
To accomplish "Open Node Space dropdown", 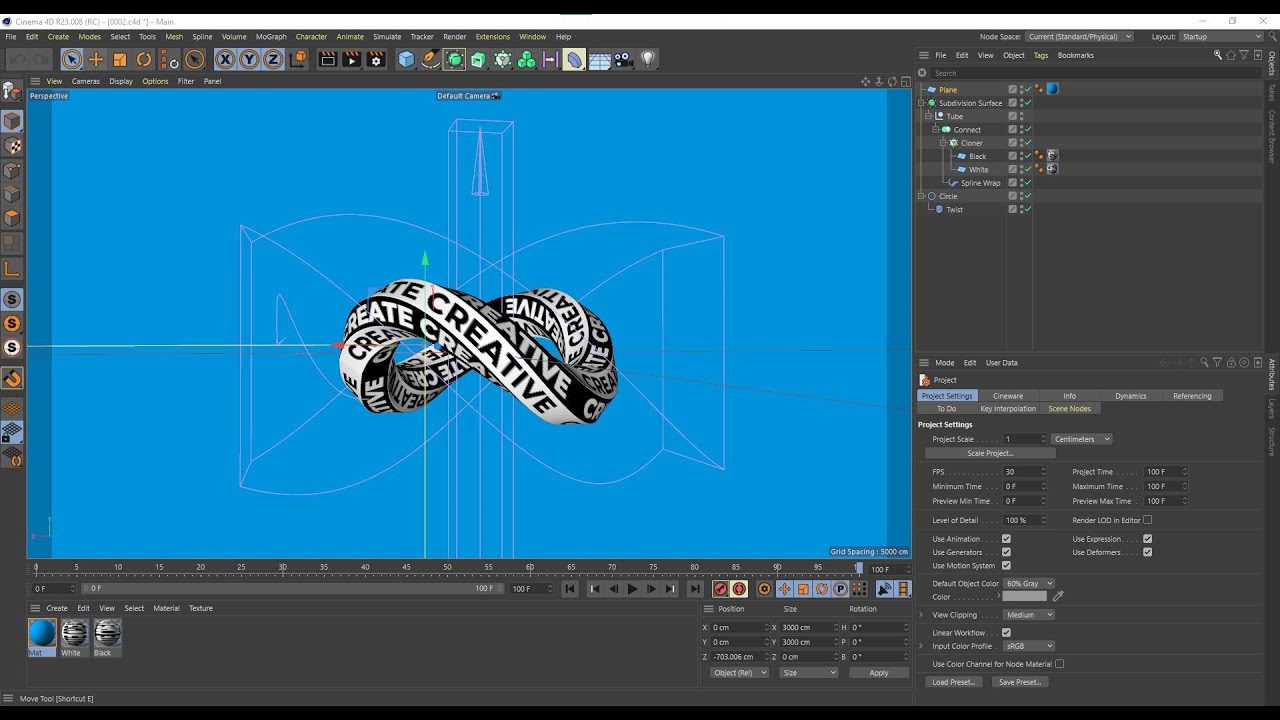I will coord(1079,37).
